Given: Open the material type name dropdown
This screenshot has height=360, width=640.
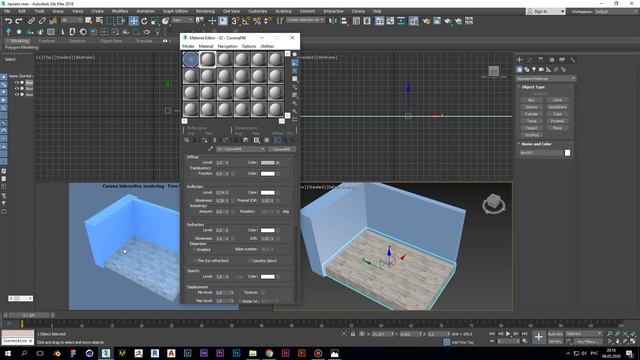Looking at the screenshot, I should point(240,149).
